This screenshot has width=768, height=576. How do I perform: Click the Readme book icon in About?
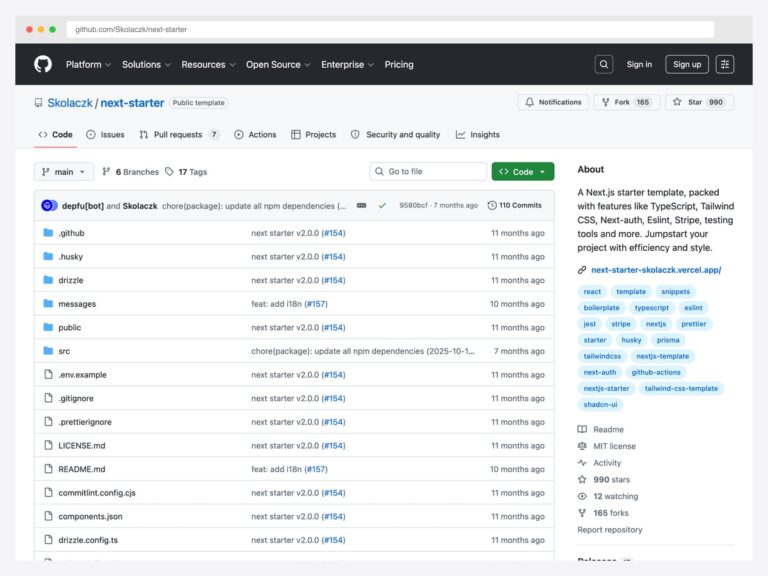(x=582, y=430)
